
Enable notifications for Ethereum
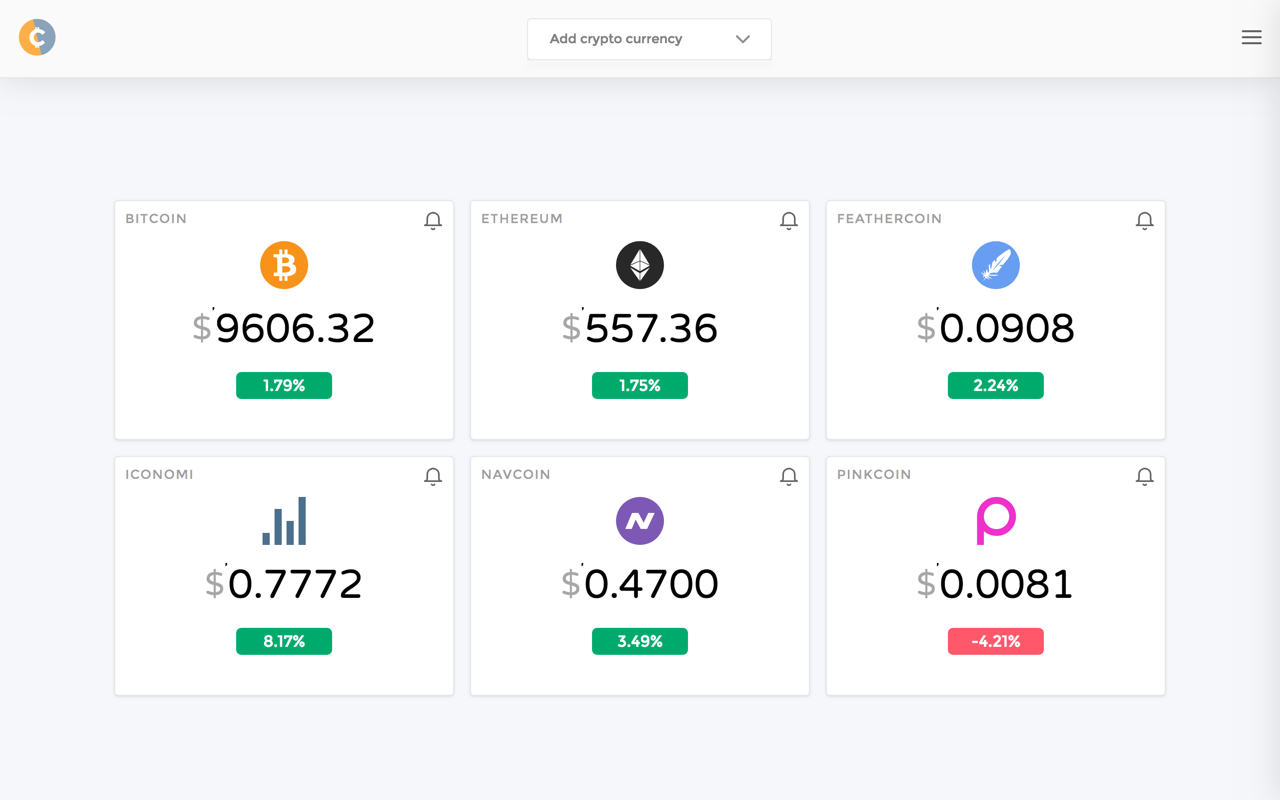[x=789, y=221]
